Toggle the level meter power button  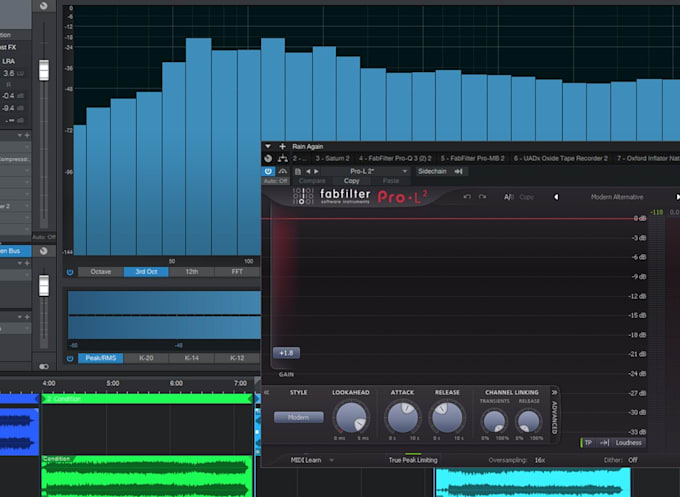click(x=70, y=359)
